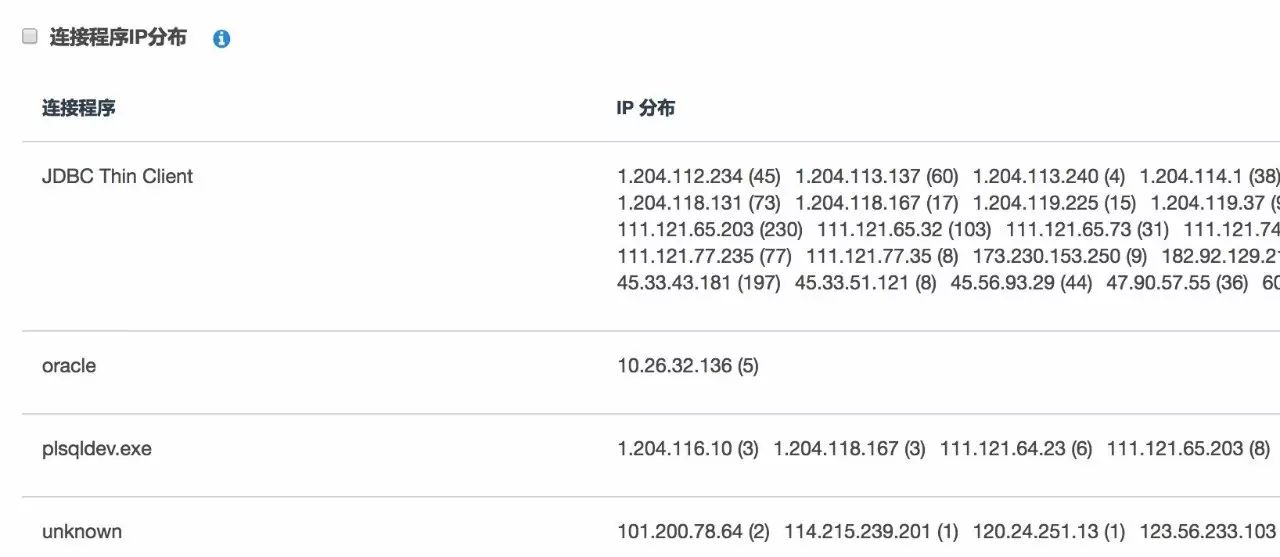The width and height of the screenshot is (1280, 557).
Task: Click IP entry 114.215.239.201 (1)
Action: click(x=872, y=532)
